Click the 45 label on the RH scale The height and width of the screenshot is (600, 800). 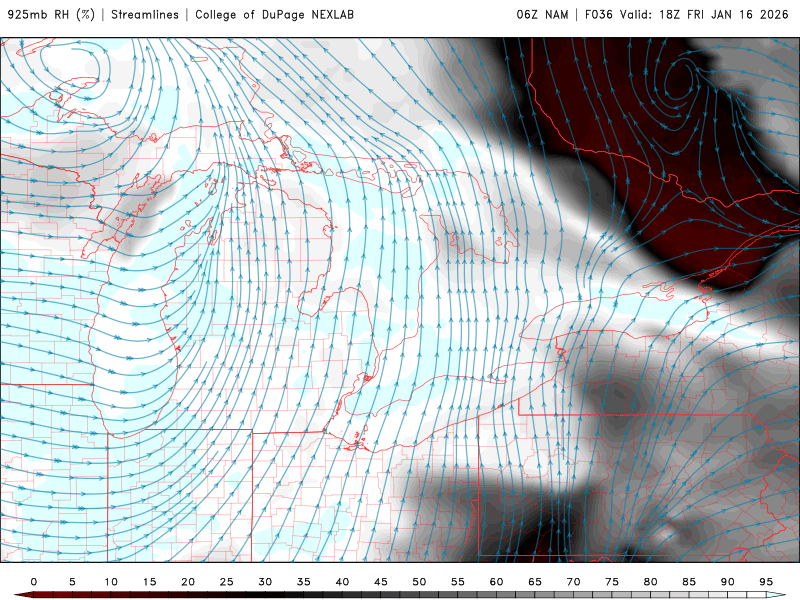click(x=381, y=582)
